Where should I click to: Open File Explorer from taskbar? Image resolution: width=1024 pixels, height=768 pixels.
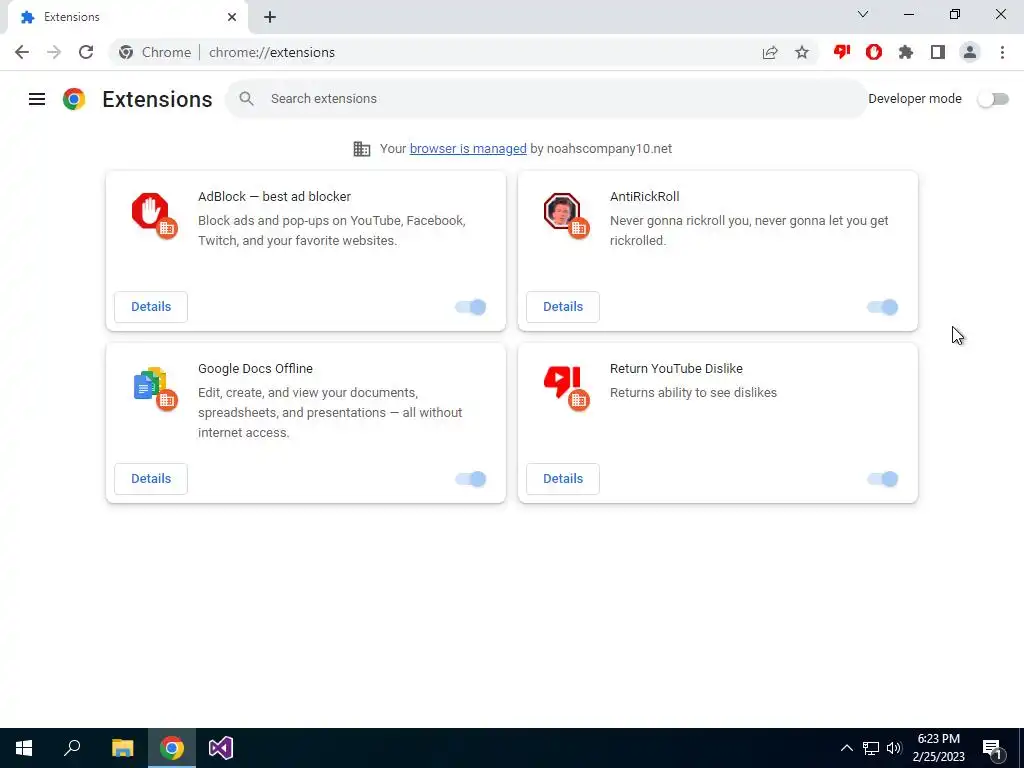(122, 748)
